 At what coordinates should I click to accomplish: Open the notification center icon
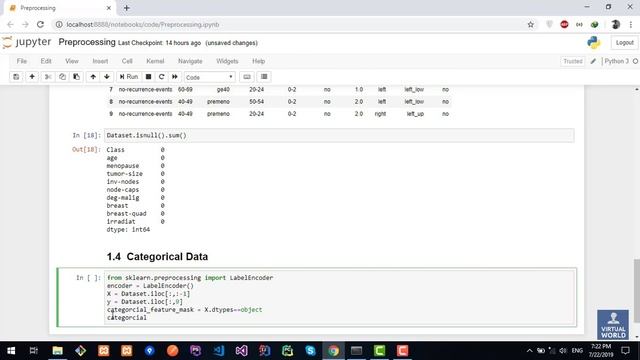625,351
